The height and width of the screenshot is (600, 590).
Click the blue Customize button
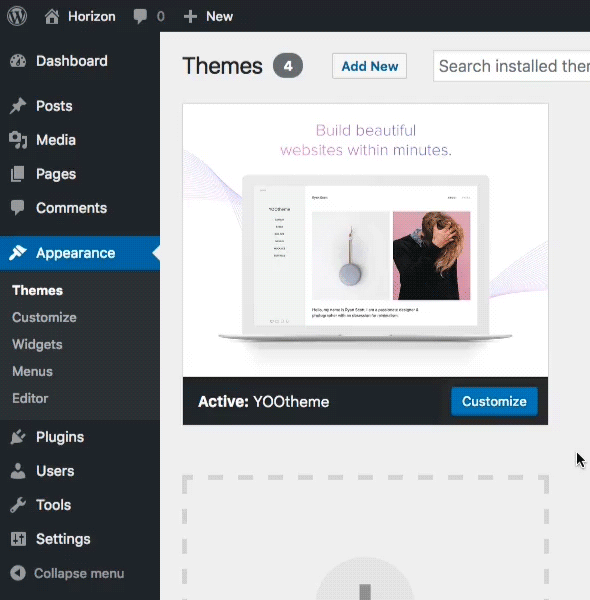[x=494, y=401]
